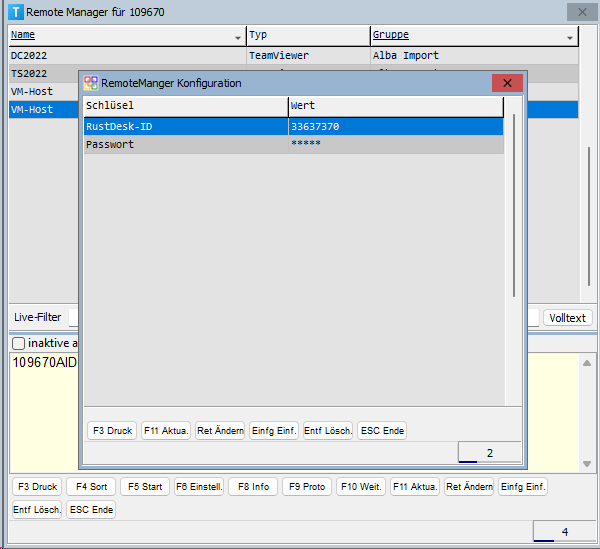This screenshot has width=600, height=549.
Task: Click the Wert column header
Action: (x=396, y=106)
